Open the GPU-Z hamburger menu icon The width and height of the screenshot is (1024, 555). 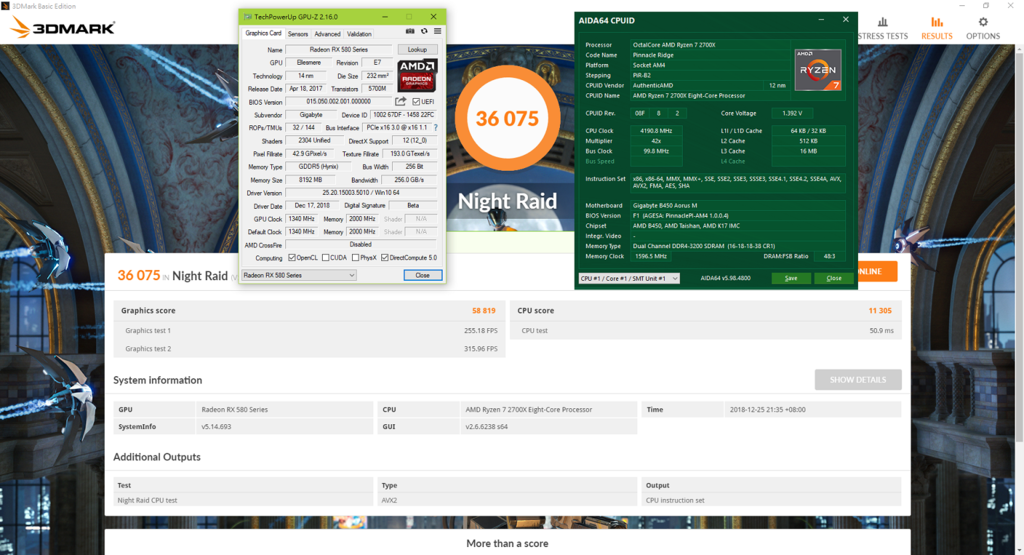[438, 31]
